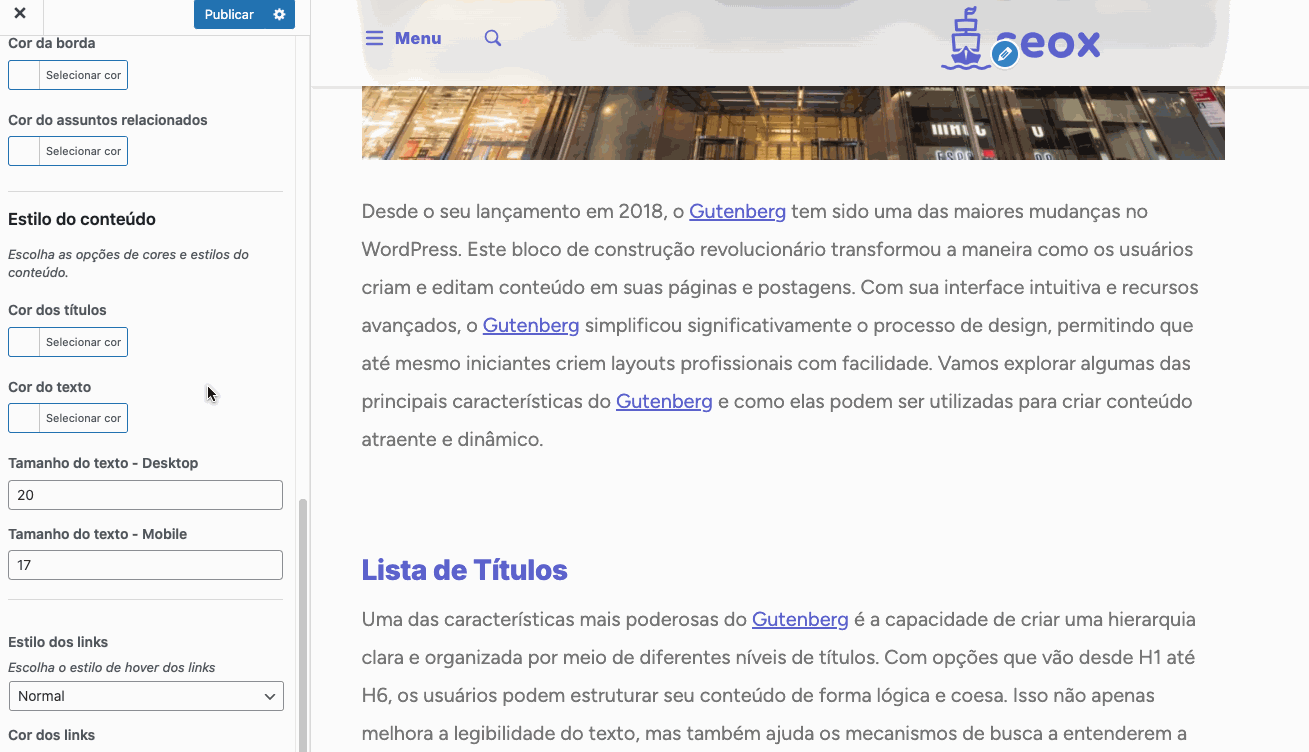Open Gutenberg link in the first sentence
1309x752 pixels.
pos(737,211)
